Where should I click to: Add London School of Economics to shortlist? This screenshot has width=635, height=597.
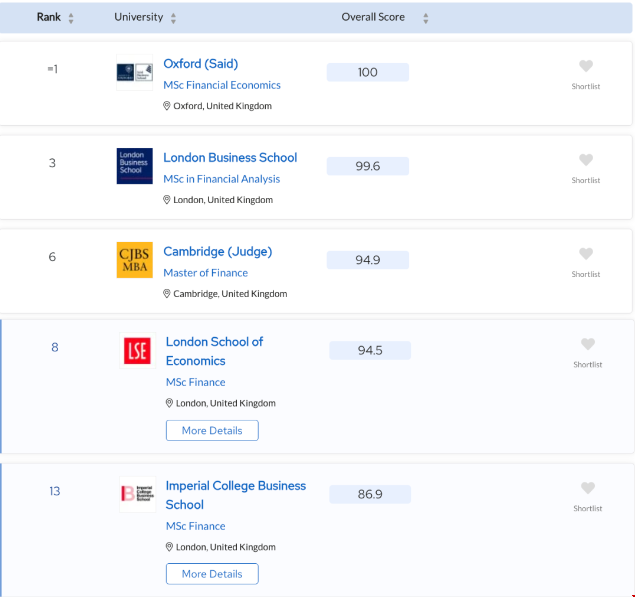[587, 345]
